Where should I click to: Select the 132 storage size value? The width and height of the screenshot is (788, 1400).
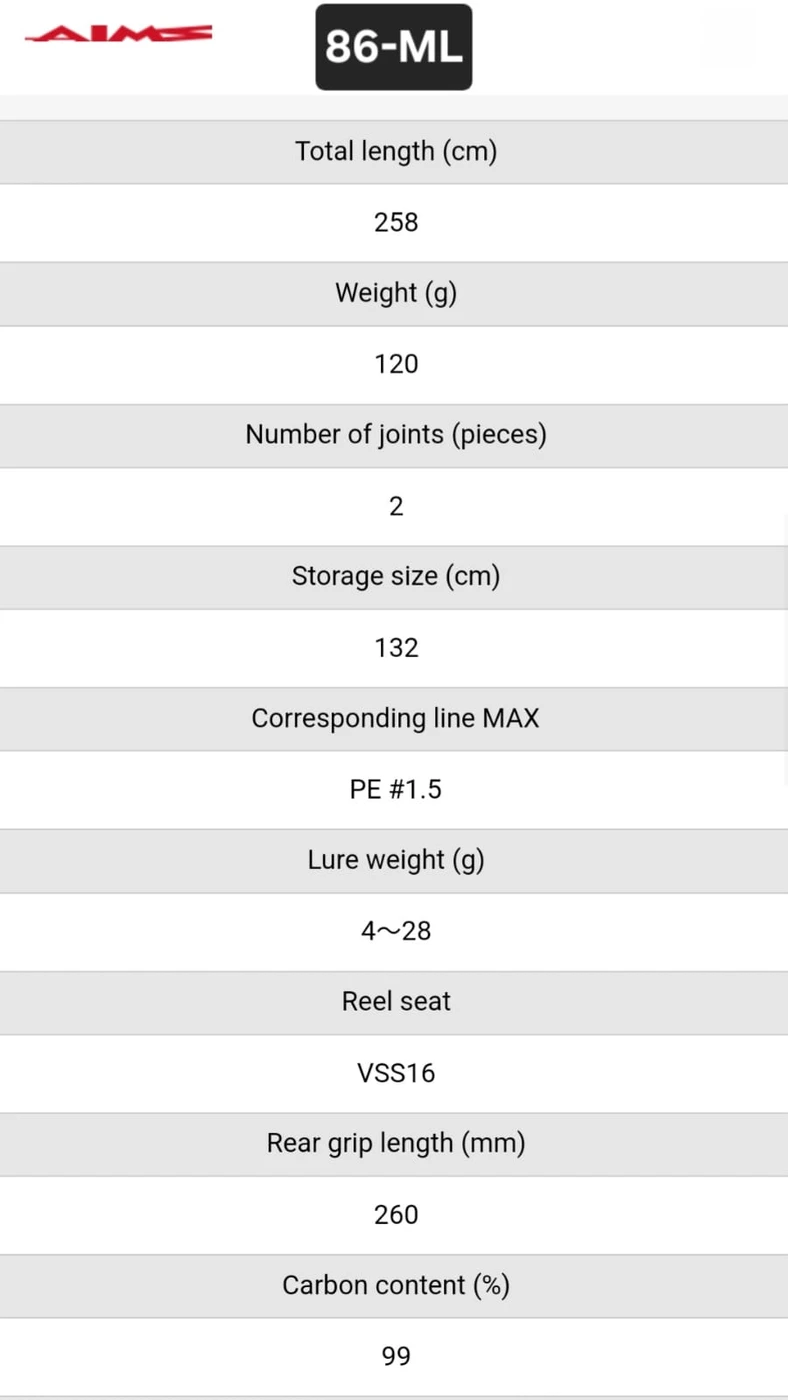396,648
